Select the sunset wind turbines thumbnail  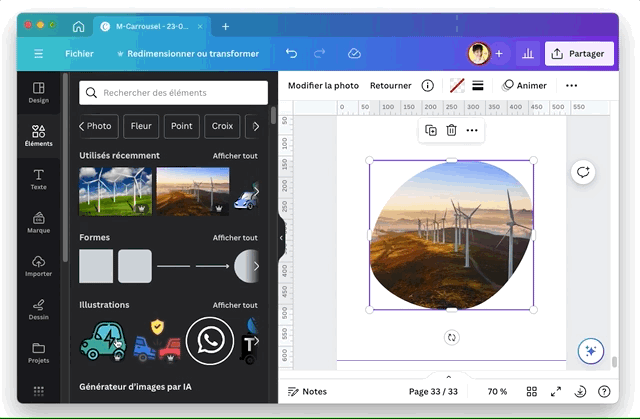(193, 191)
